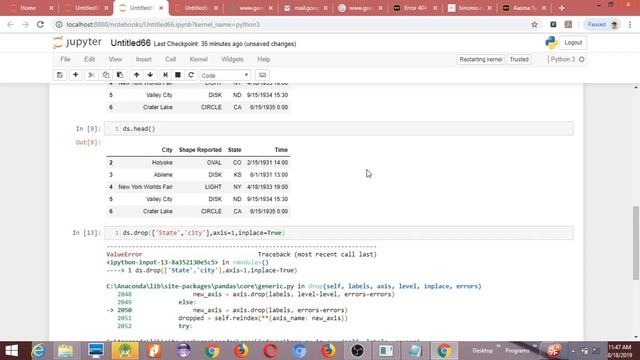This screenshot has width=640, height=360.
Task: Open the Cell menu
Action: (171, 59)
